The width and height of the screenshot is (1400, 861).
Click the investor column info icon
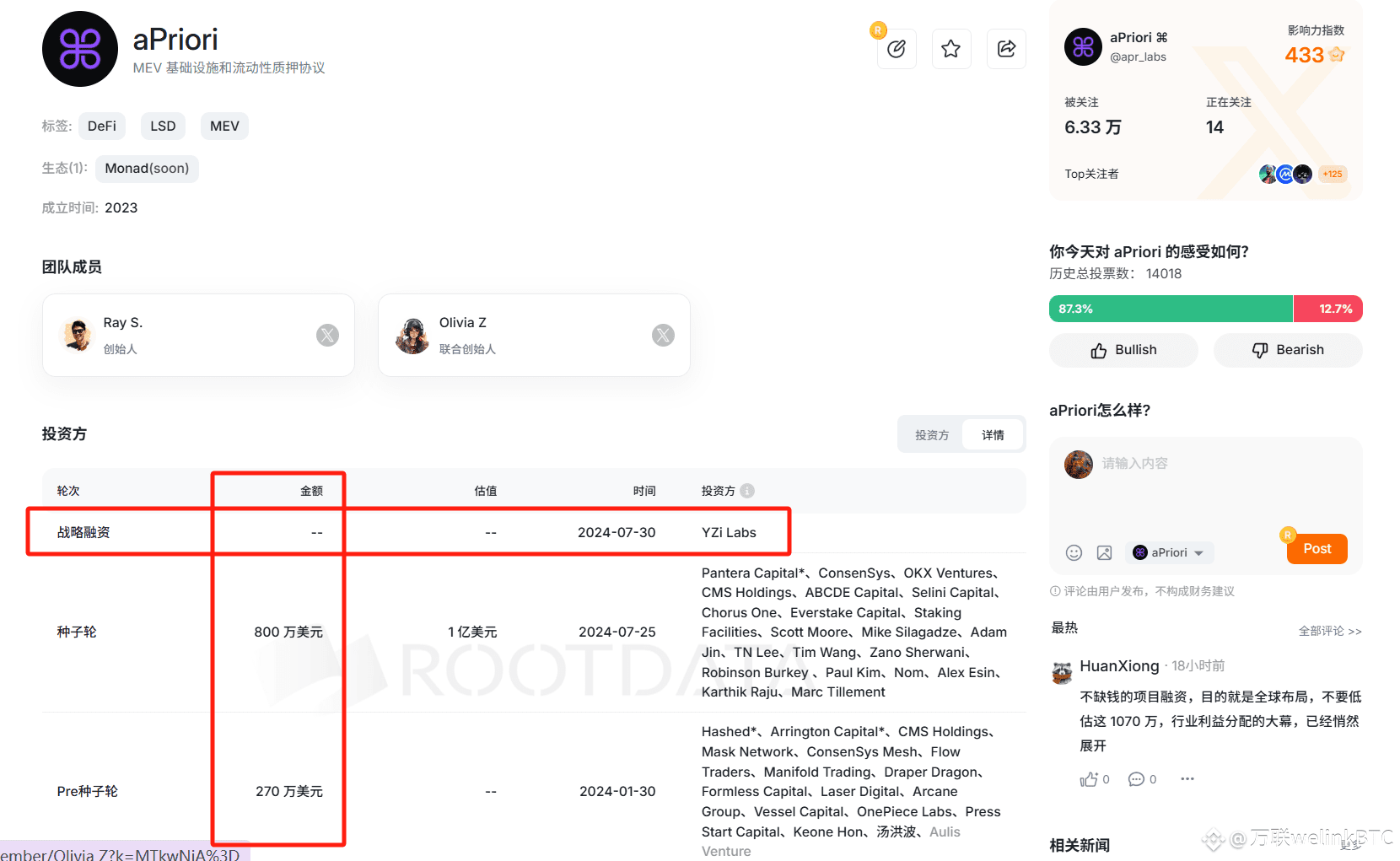[x=749, y=490]
